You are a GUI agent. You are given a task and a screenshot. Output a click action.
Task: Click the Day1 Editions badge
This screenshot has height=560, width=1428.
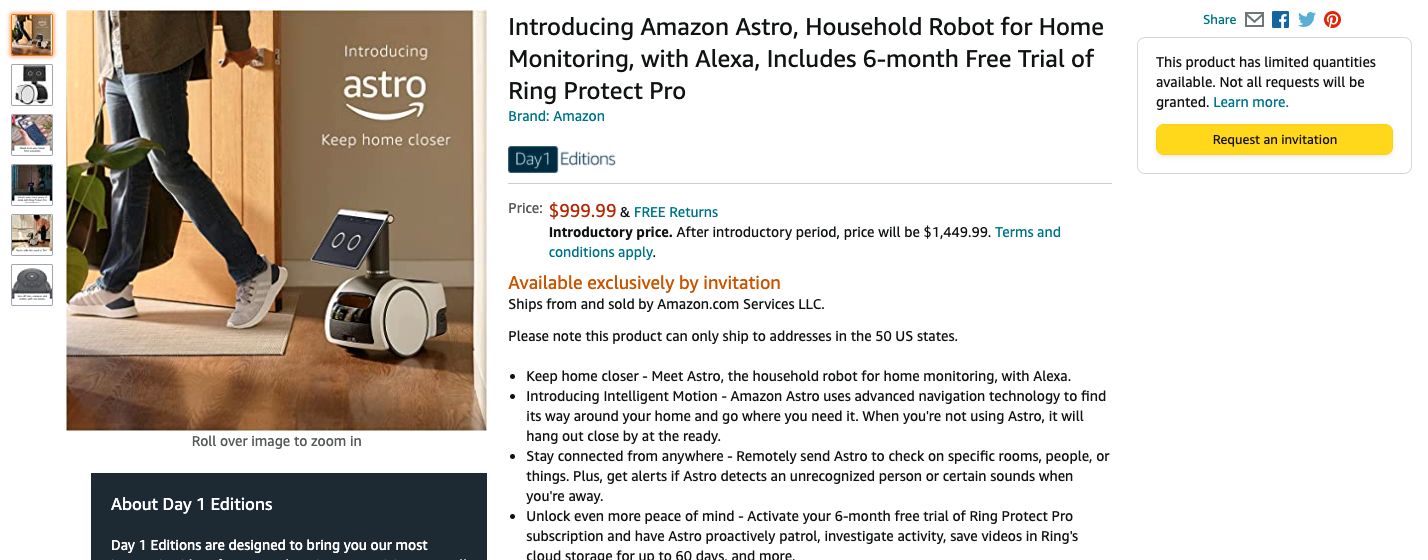[x=562, y=159]
